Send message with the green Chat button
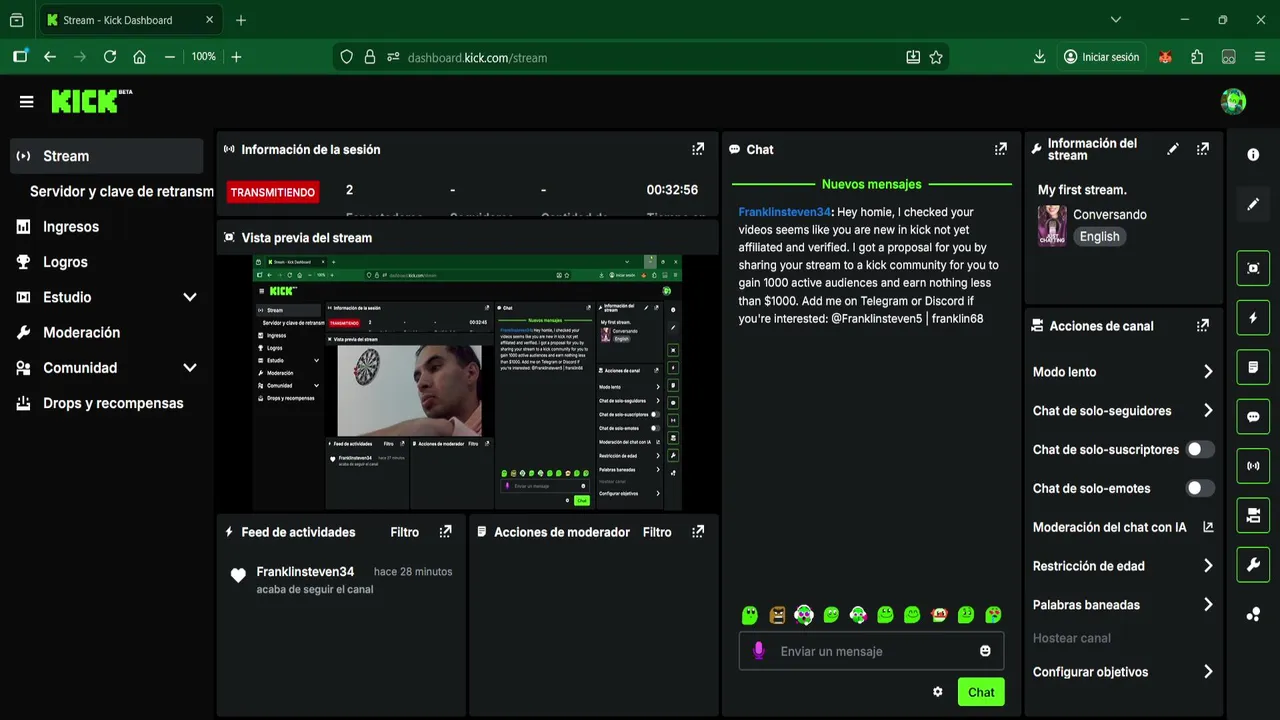This screenshot has width=1280, height=720. coord(981,692)
